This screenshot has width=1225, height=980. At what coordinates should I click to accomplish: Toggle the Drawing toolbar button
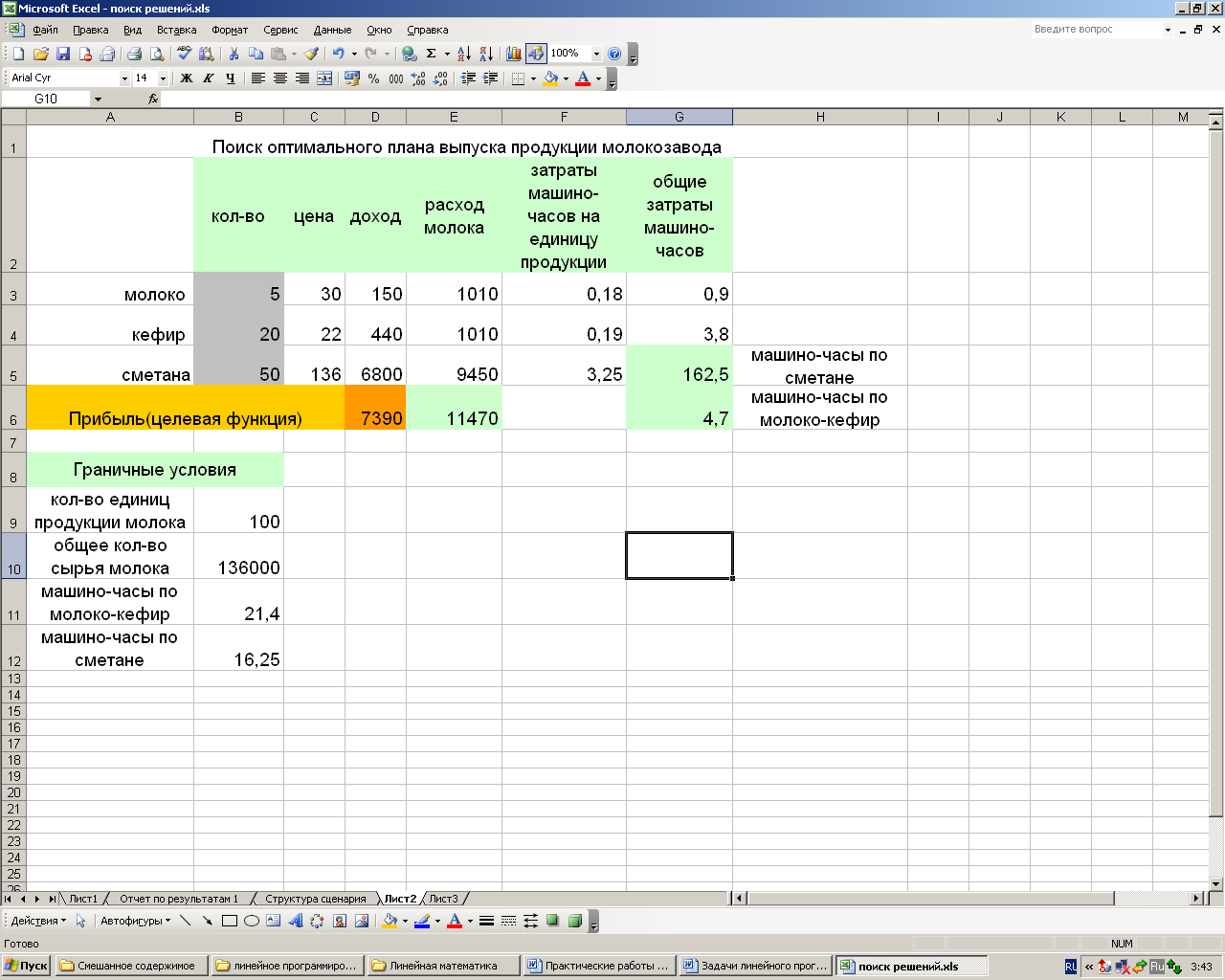tap(536, 54)
